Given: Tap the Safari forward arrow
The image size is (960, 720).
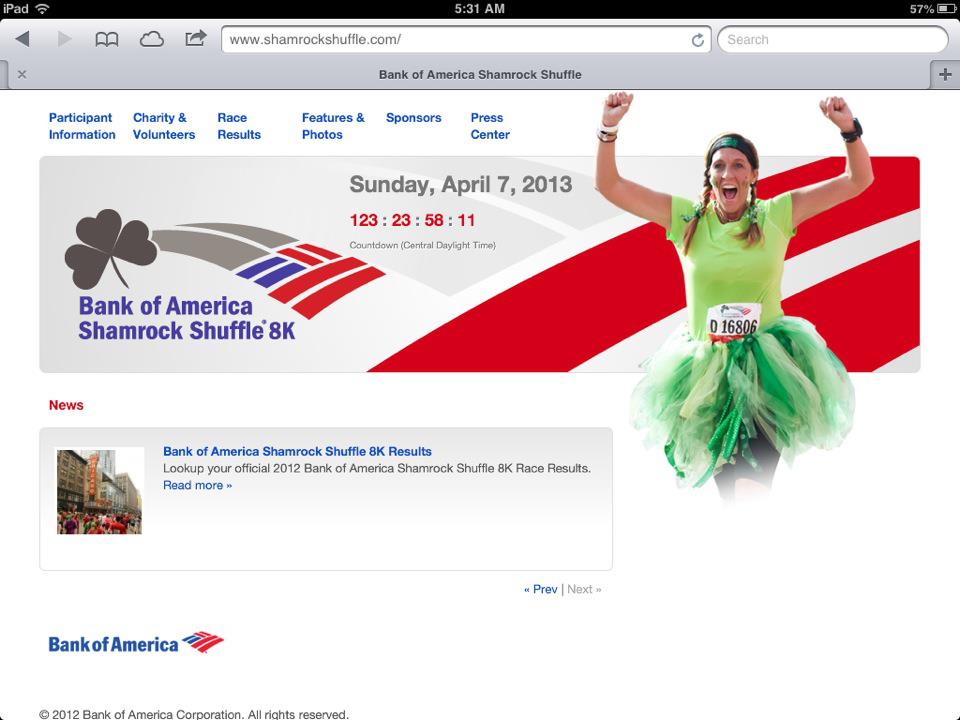Looking at the screenshot, I should [x=65, y=39].
